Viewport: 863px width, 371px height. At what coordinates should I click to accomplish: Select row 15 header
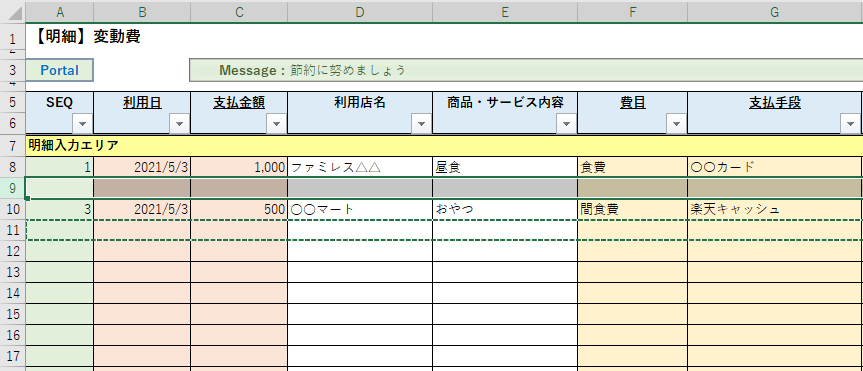click(x=13, y=314)
